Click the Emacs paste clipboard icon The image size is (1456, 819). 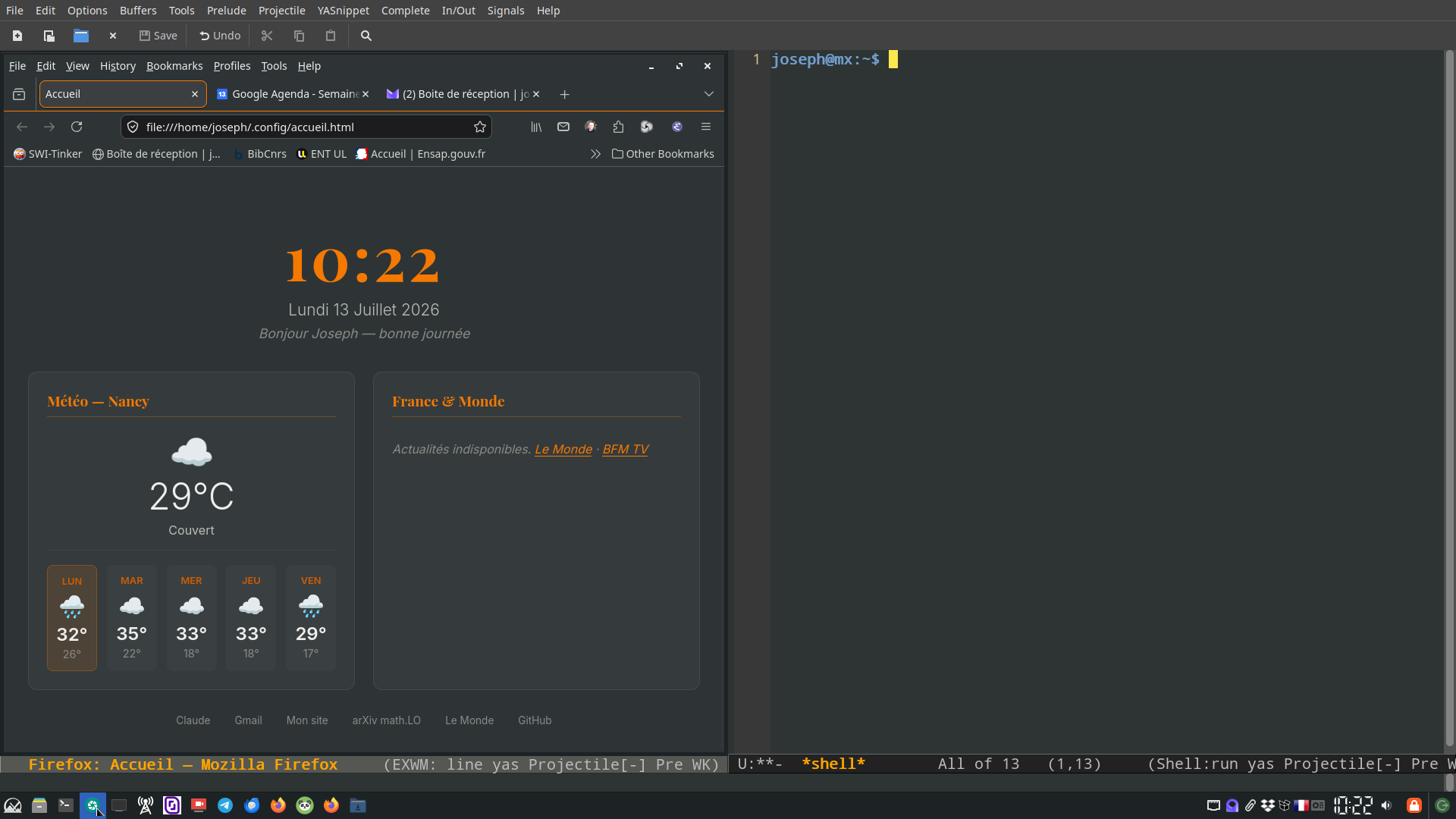click(x=331, y=36)
